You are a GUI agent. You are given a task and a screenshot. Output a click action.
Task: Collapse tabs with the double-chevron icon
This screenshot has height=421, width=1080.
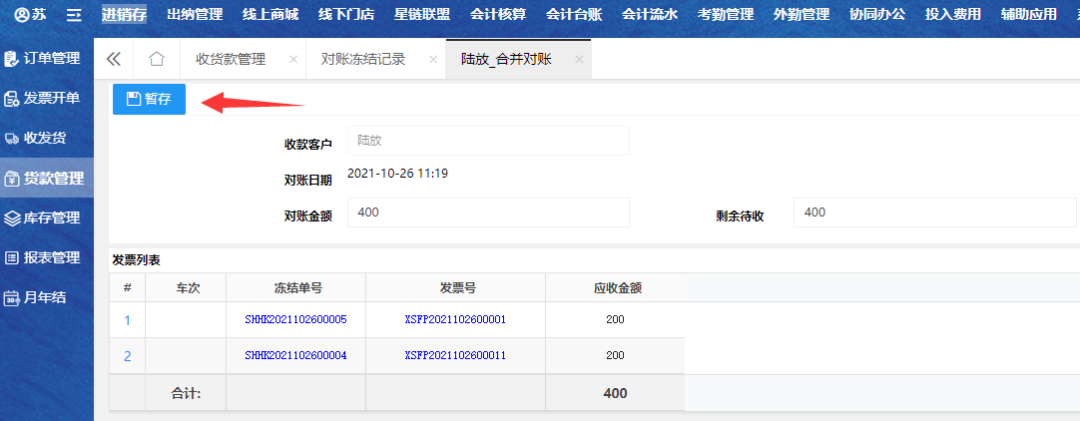coord(113,59)
